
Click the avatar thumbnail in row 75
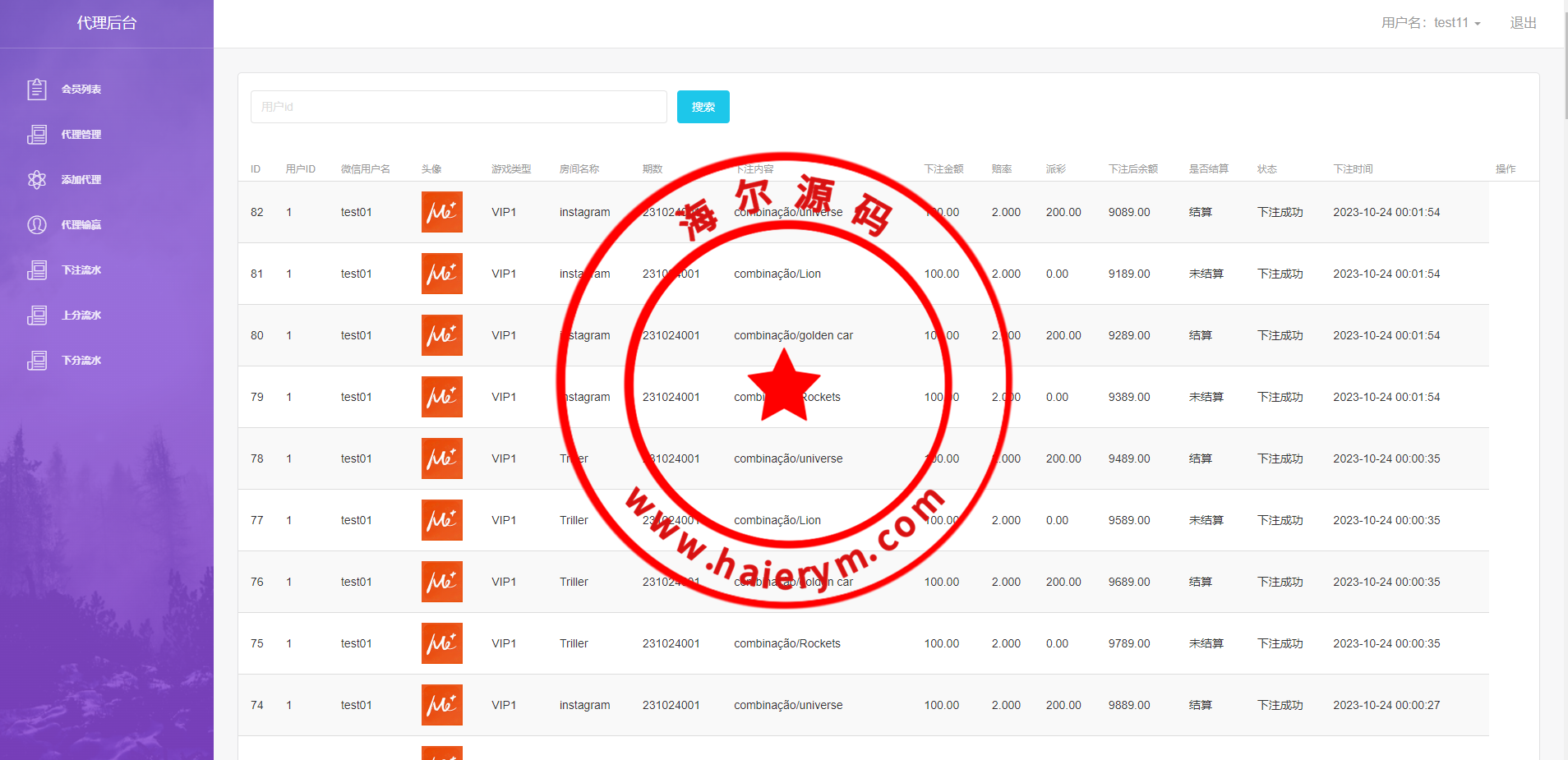[x=442, y=643]
